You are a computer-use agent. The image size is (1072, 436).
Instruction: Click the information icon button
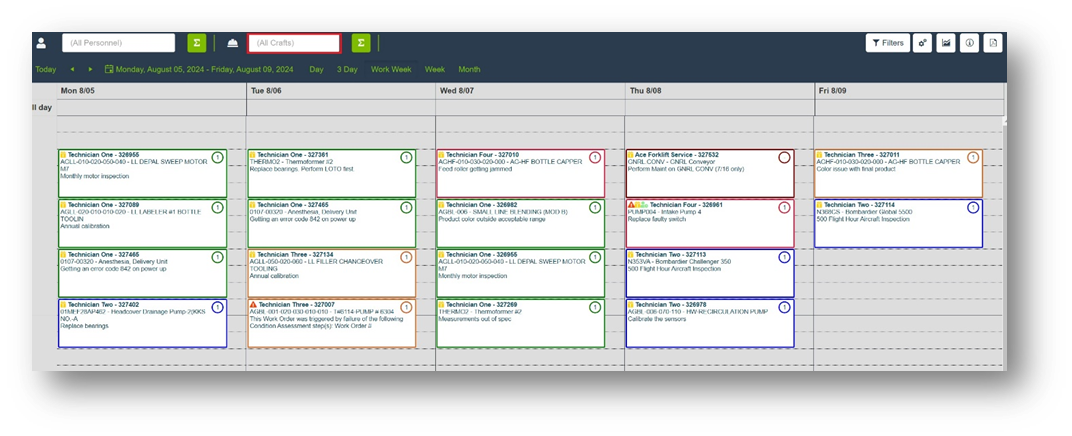pos(969,43)
